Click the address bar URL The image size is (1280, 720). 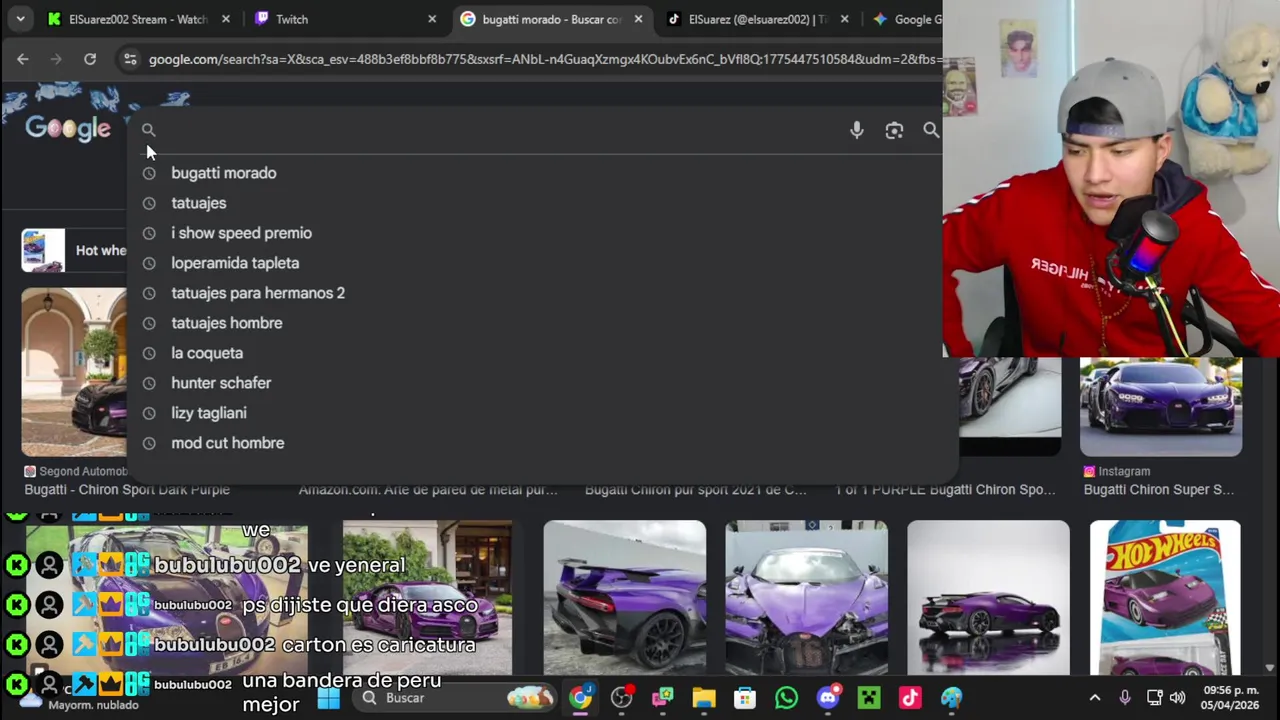pyautogui.click(x=544, y=59)
